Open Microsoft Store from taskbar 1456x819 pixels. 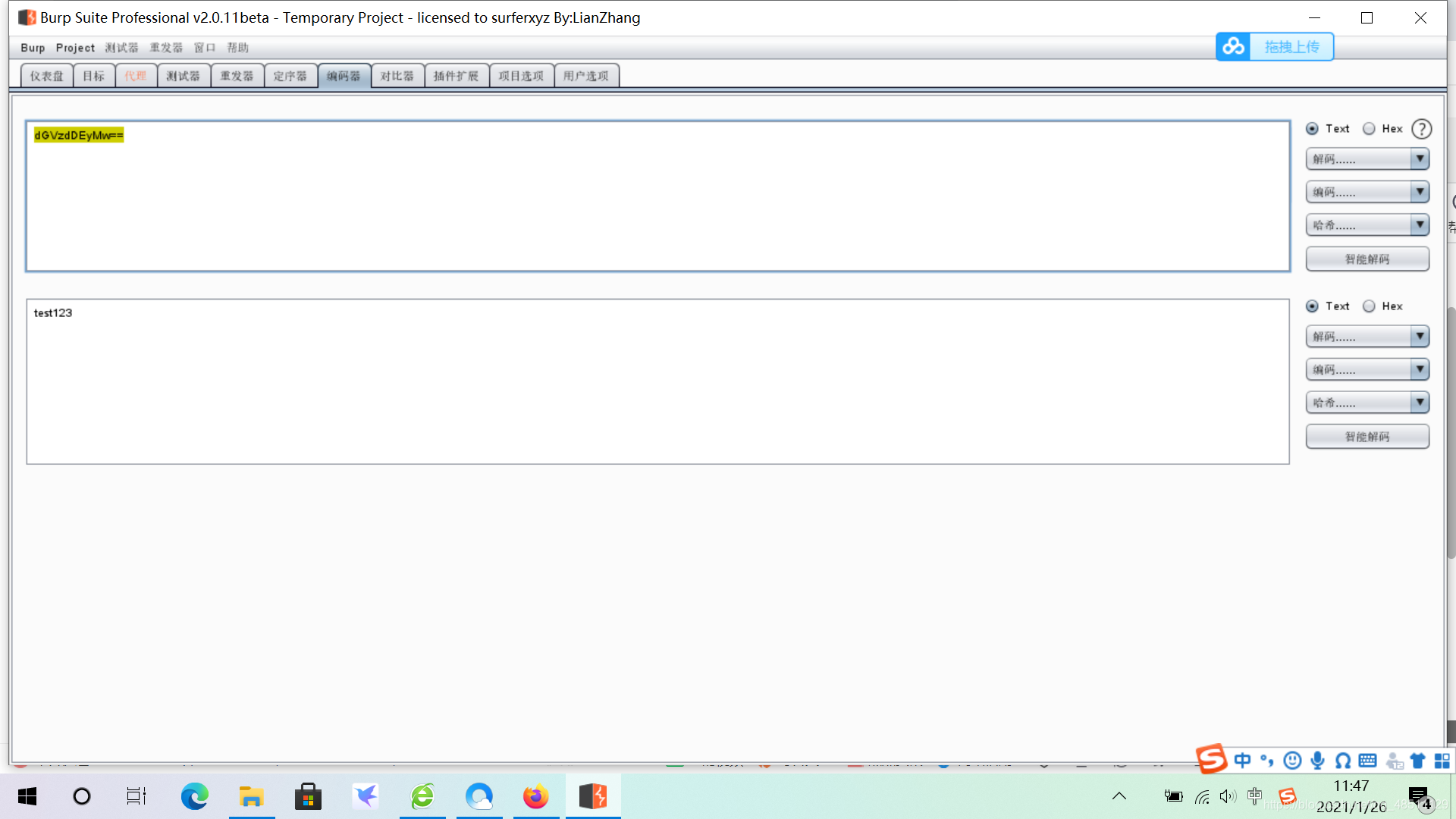pos(309,796)
